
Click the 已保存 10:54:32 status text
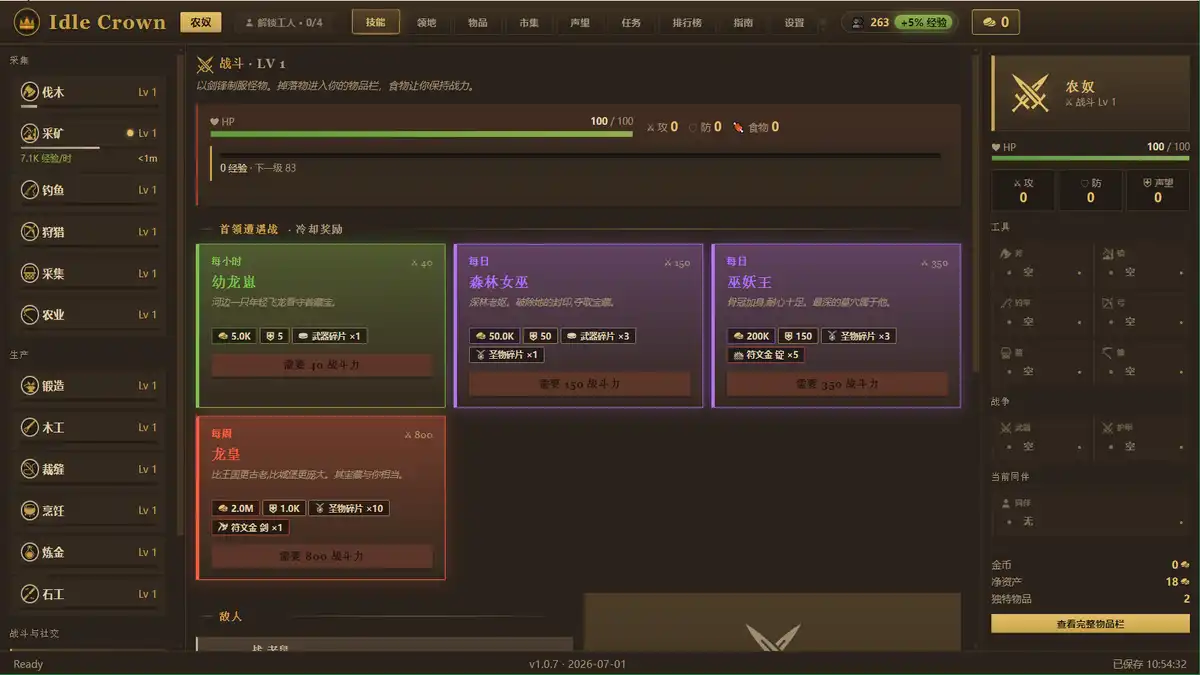click(x=1150, y=664)
